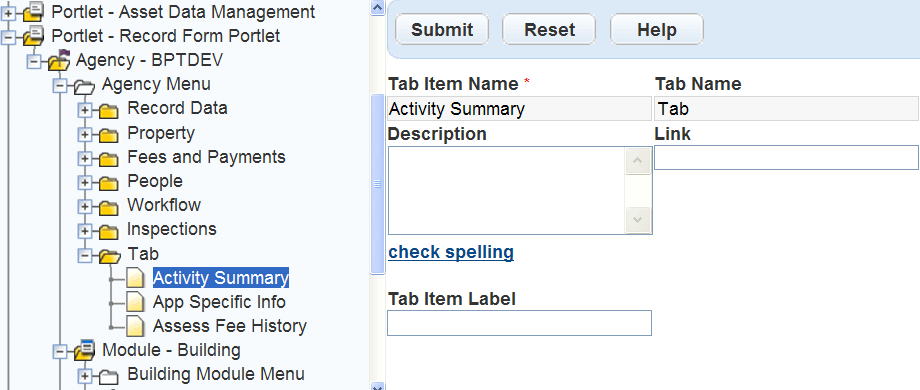The height and width of the screenshot is (390, 920).
Task: Click the Assess Fee History page icon
Action: point(136,326)
